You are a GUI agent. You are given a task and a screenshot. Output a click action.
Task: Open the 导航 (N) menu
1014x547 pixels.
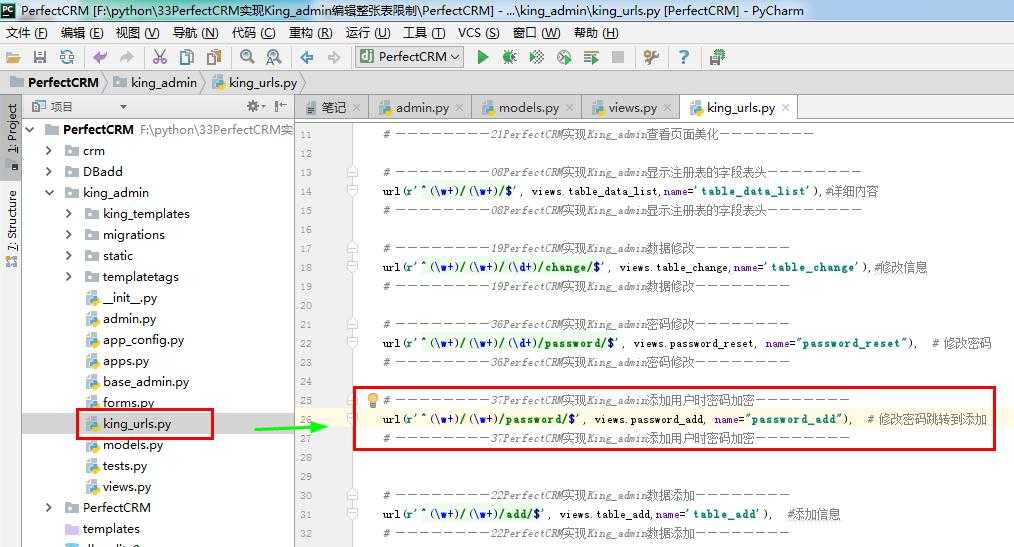(x=195, y=32)
